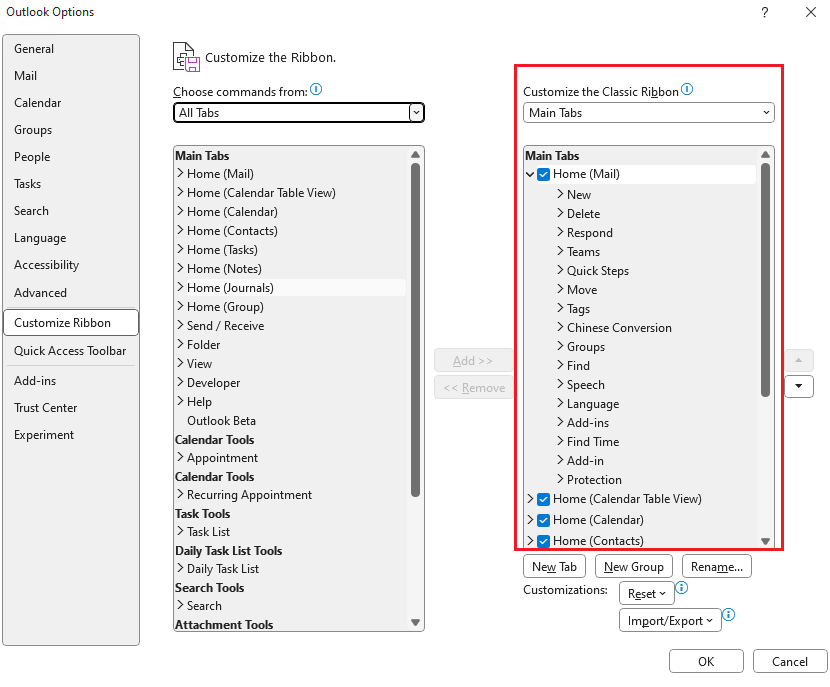Viewport: 830px width, 687px height.
Task: Toggle the Home (Contacts) checkbox on right
Action: pyautogui.click(x=543, y=541)
